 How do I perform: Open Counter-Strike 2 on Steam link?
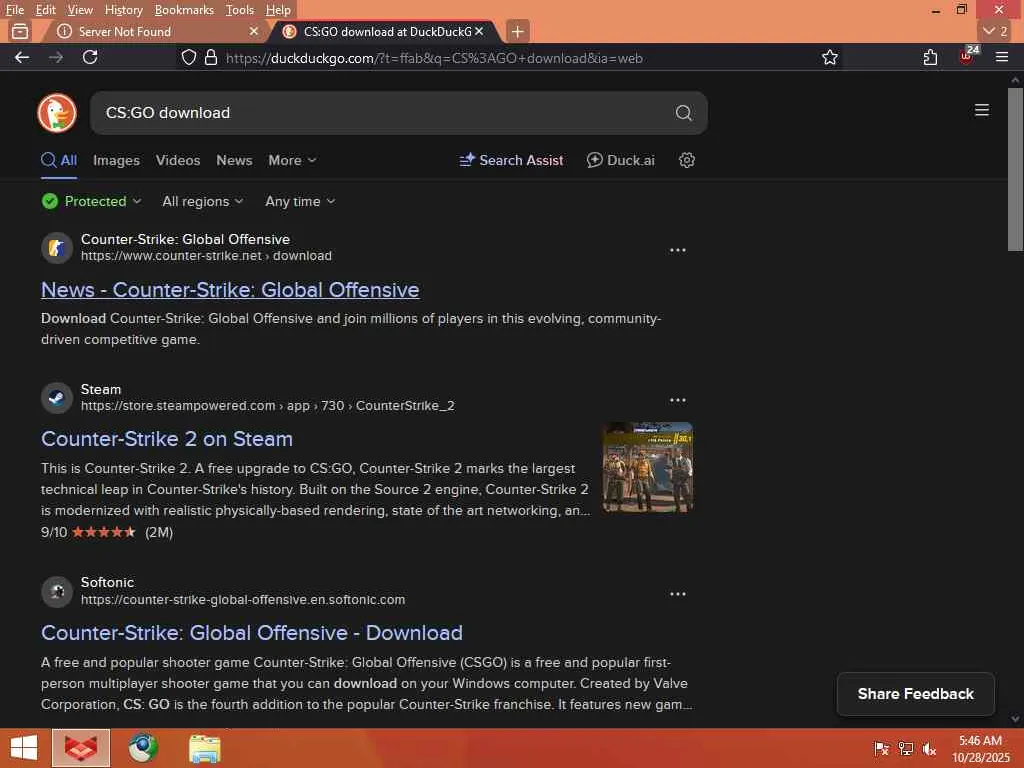167,439
